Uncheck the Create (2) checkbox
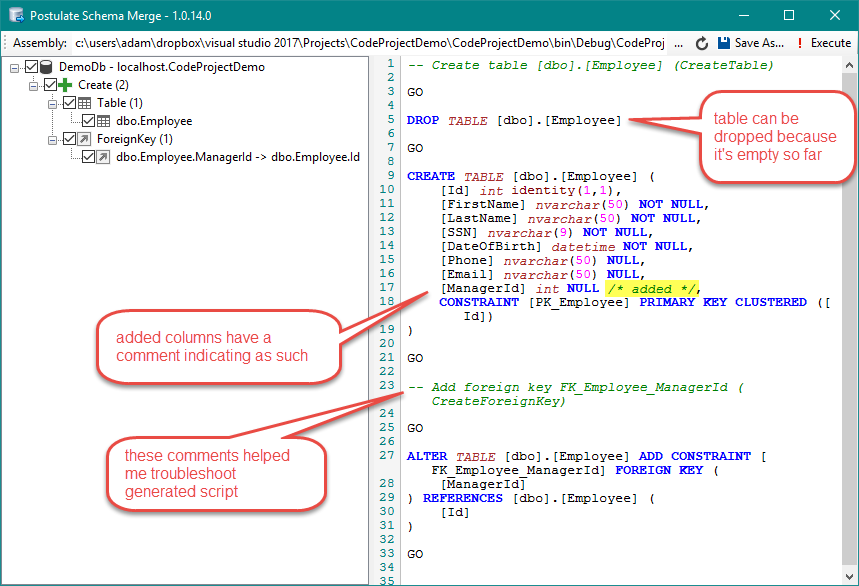Viewport: 859px width, 586px height. tap(50, 85)
